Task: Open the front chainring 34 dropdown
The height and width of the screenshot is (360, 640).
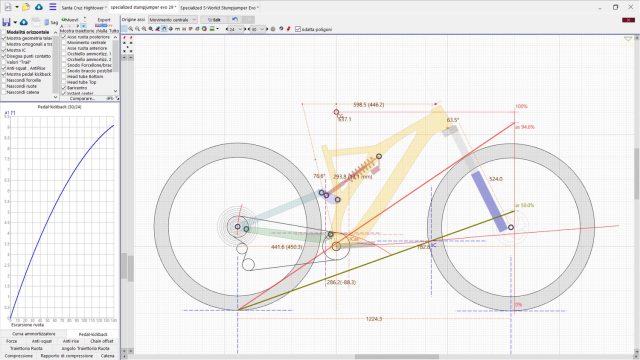Action: (x=235, y=29)
